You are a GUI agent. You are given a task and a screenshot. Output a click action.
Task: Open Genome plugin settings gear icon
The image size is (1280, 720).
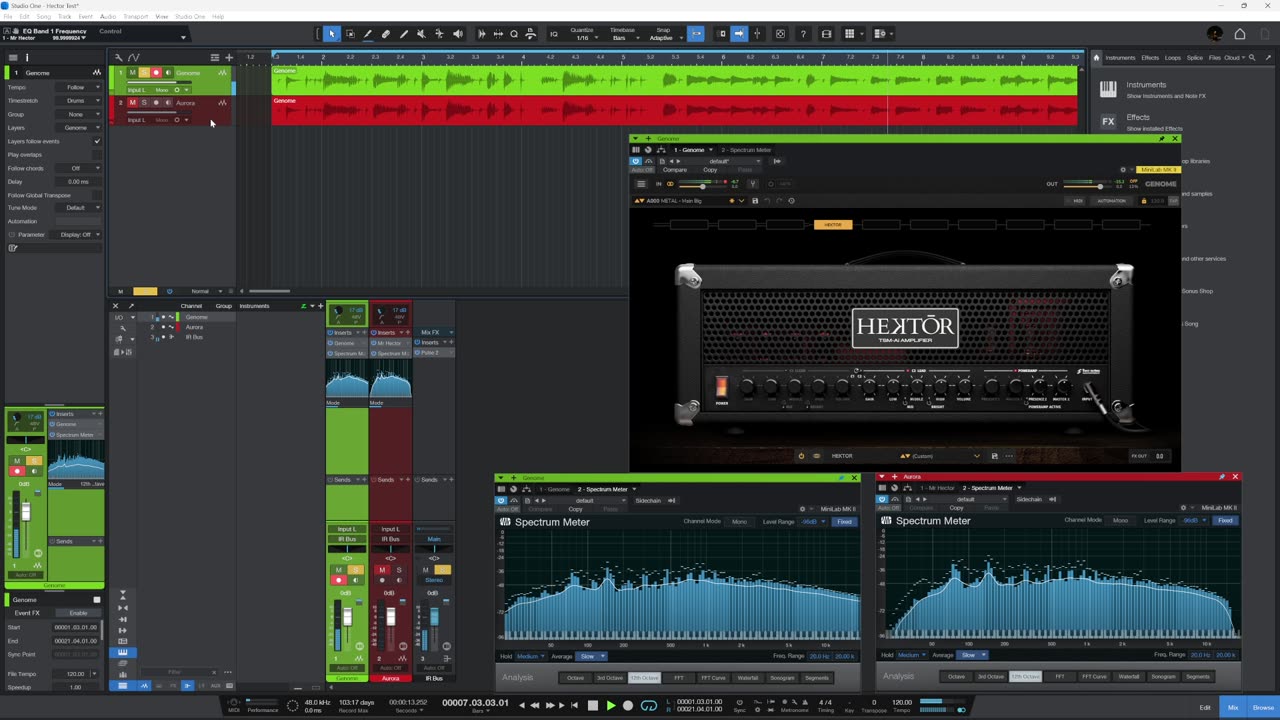[1123, 170]
